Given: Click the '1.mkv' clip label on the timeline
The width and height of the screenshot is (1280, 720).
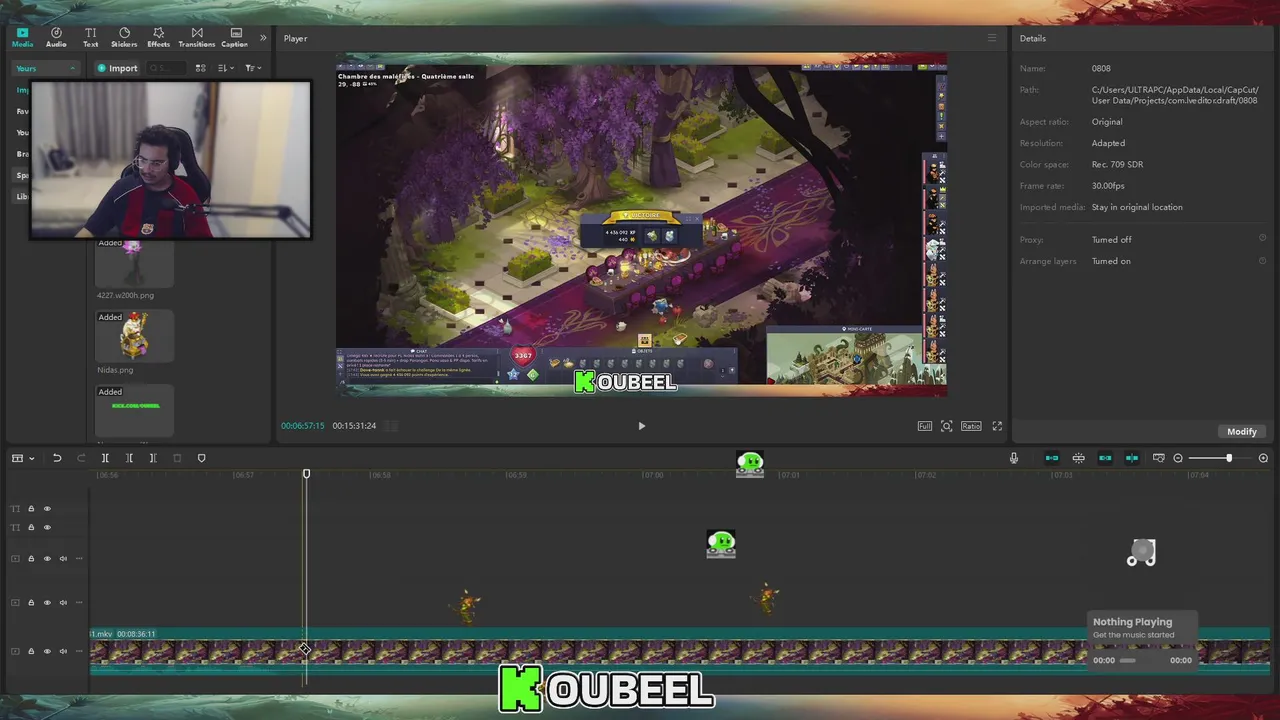Looking at the screenshot, I should (x=101, y=634).
